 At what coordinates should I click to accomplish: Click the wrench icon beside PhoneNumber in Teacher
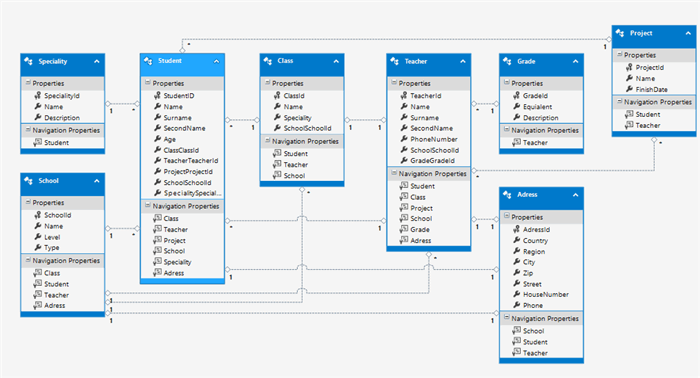click(x=404, y=139)
